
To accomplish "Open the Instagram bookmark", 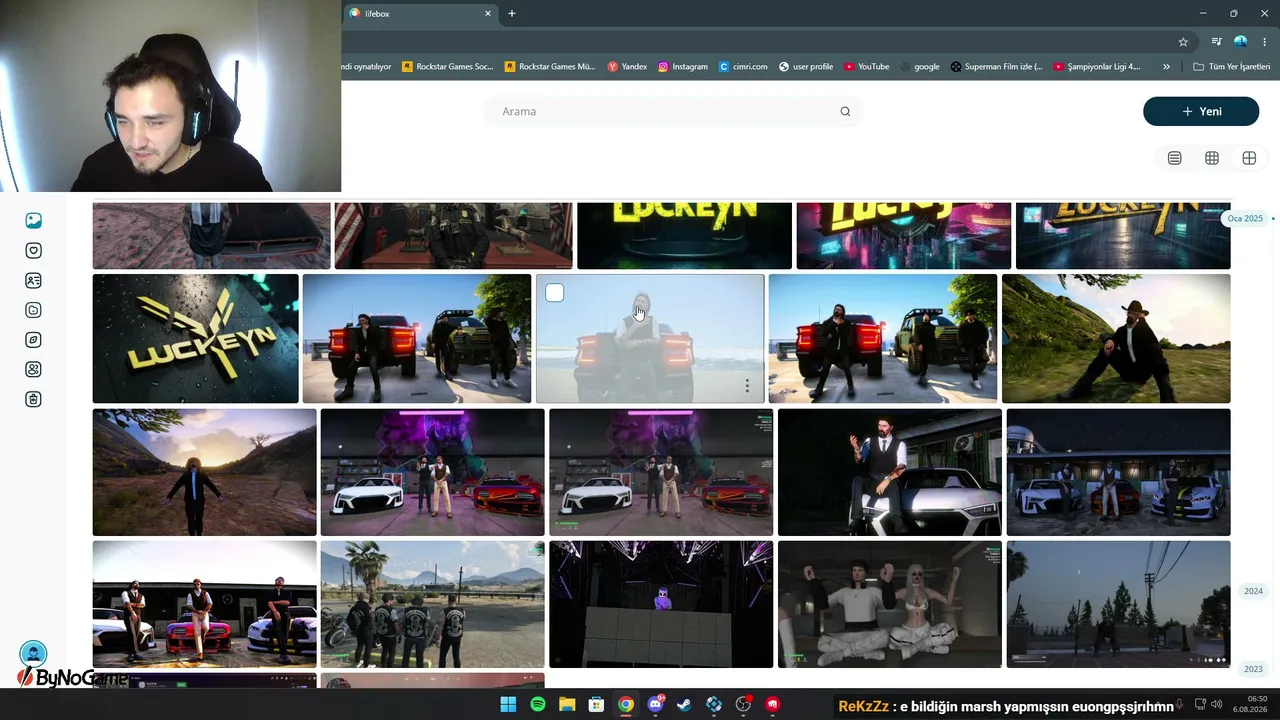I will pos(682,67).
